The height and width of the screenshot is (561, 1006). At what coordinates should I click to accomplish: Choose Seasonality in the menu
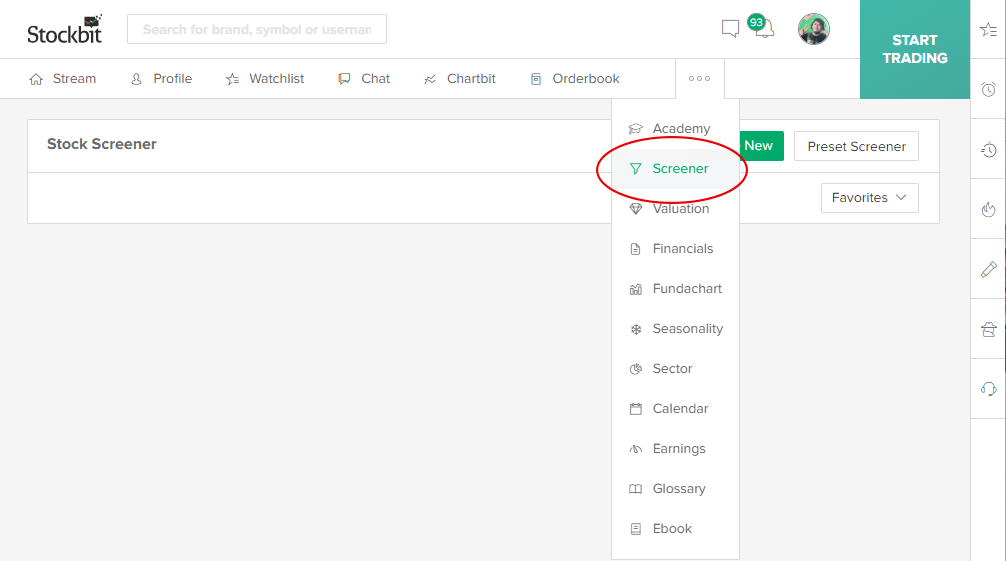pyautogui.click(x=676, y=329)
